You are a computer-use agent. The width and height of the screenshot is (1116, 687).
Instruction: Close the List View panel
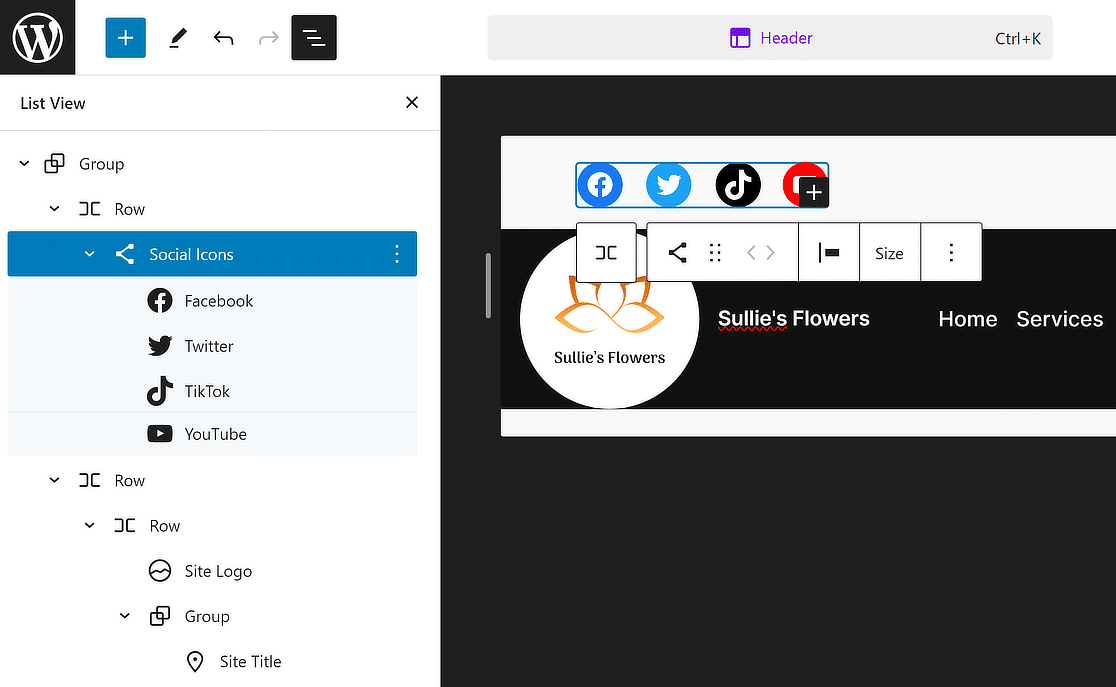pos(412,102)
